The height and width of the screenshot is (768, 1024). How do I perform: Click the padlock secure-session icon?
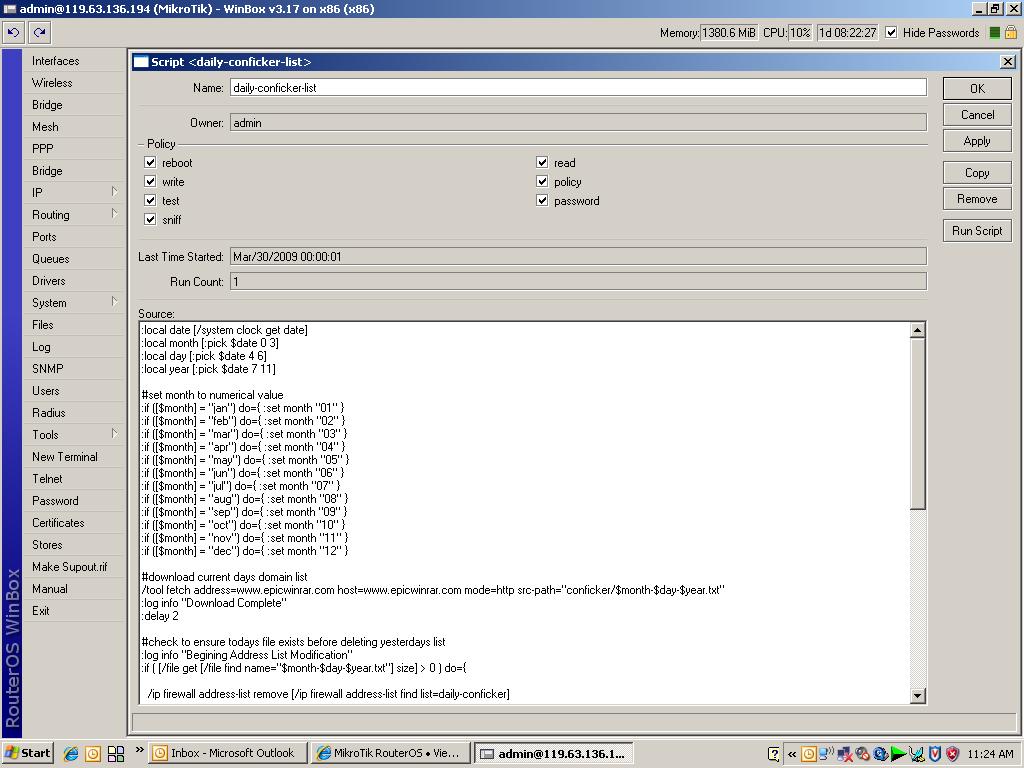click(1011, 32)
